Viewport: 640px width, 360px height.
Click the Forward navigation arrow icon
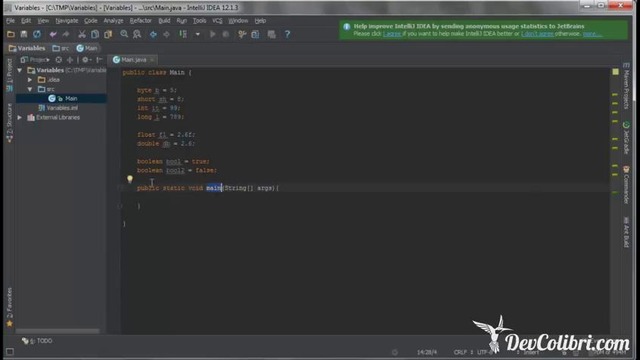[166, 34]
